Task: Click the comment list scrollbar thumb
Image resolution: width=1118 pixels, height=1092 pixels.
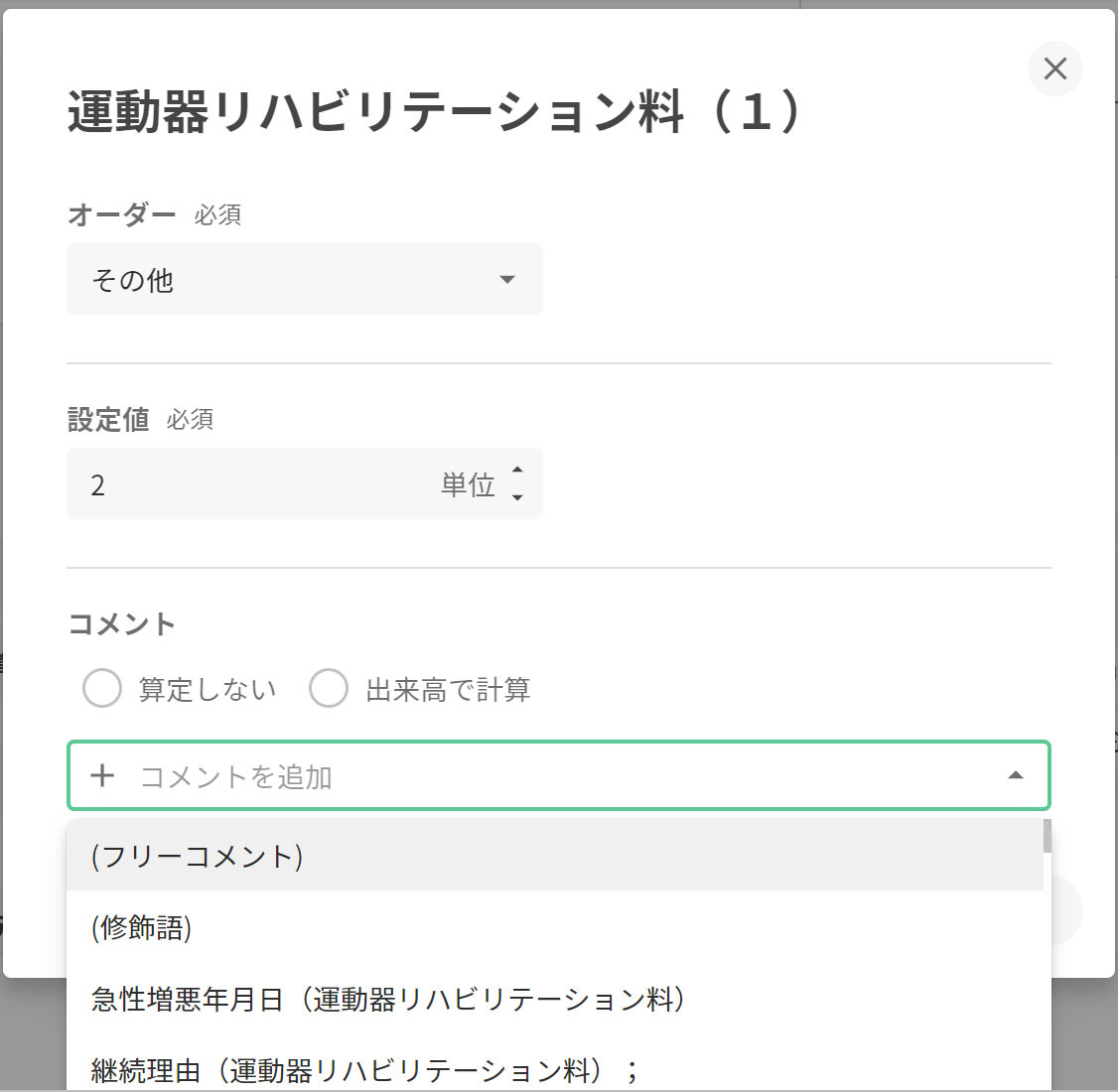Action: pos(1047,837)
